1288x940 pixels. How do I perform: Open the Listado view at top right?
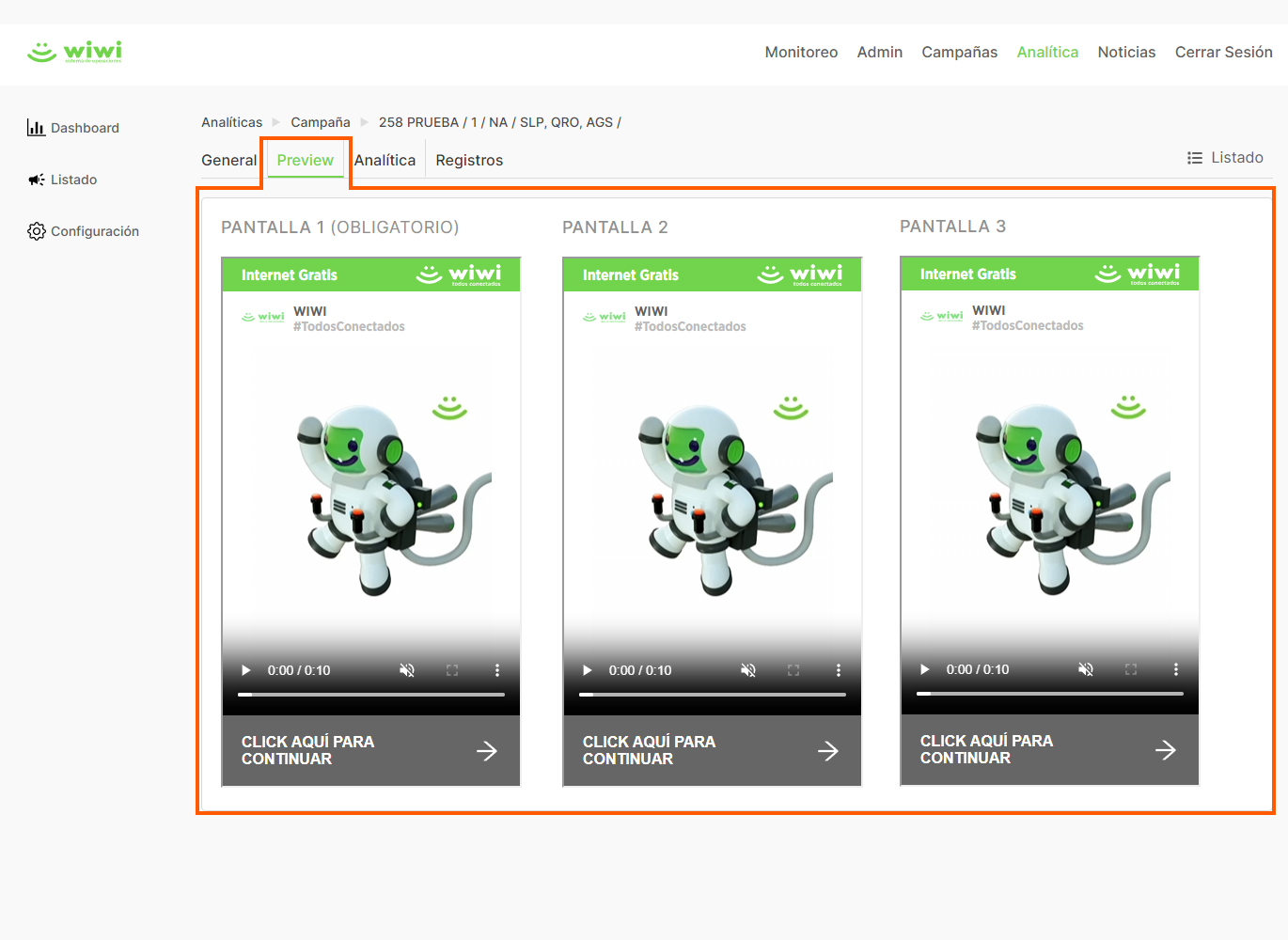[x=1225, y=158]
